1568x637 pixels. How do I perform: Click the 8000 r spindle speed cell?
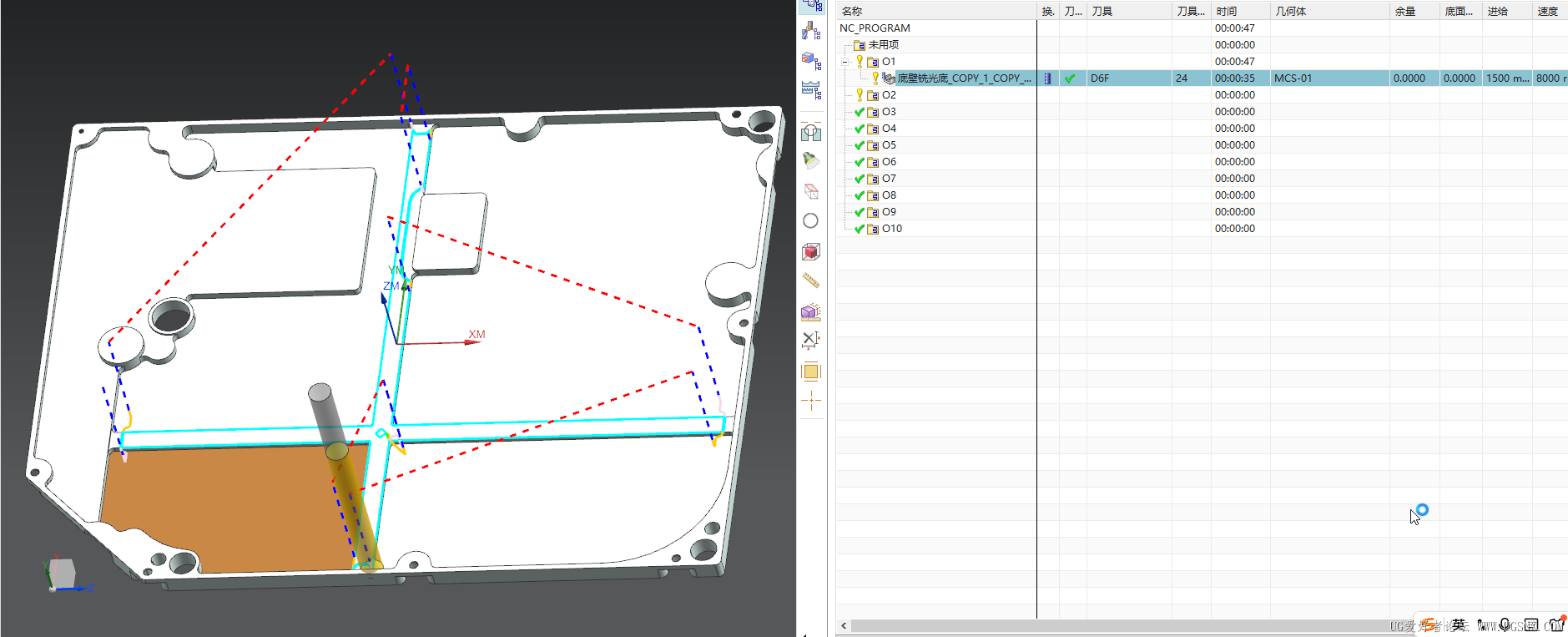(x=1550, y=78)
